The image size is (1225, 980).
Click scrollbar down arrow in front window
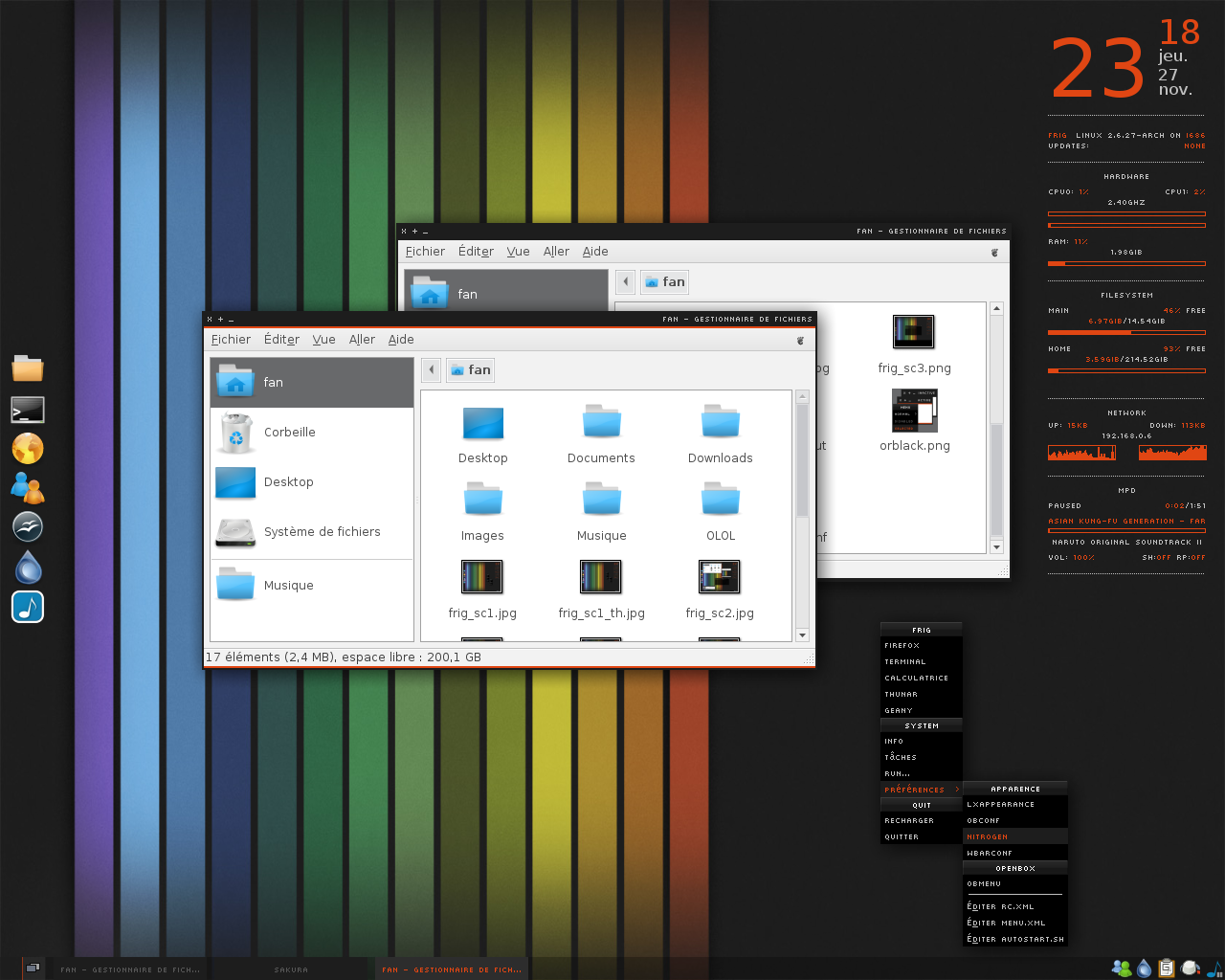pyautogui.click(x=803, y=635)
